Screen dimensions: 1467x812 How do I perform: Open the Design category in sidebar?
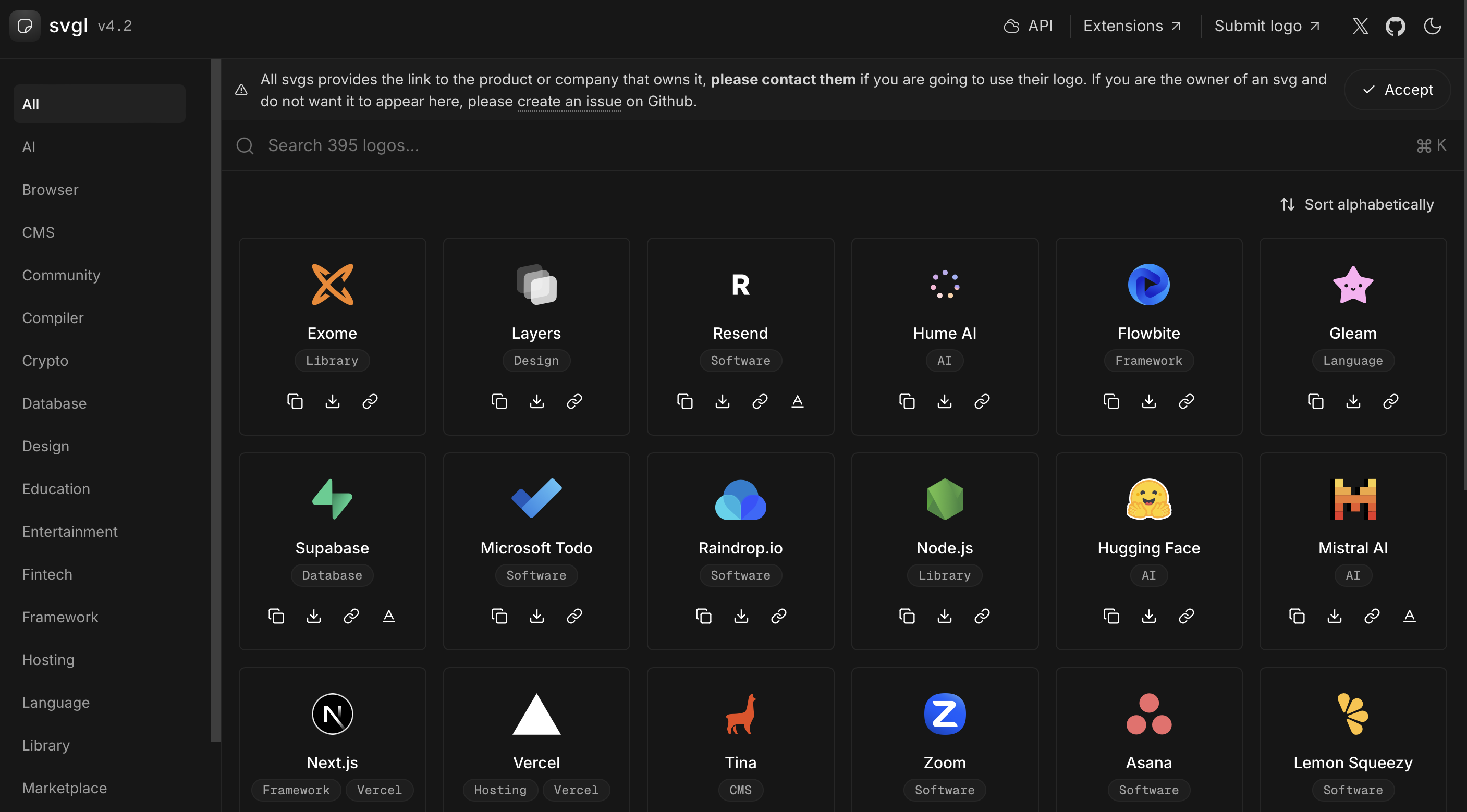pos(100,446)
